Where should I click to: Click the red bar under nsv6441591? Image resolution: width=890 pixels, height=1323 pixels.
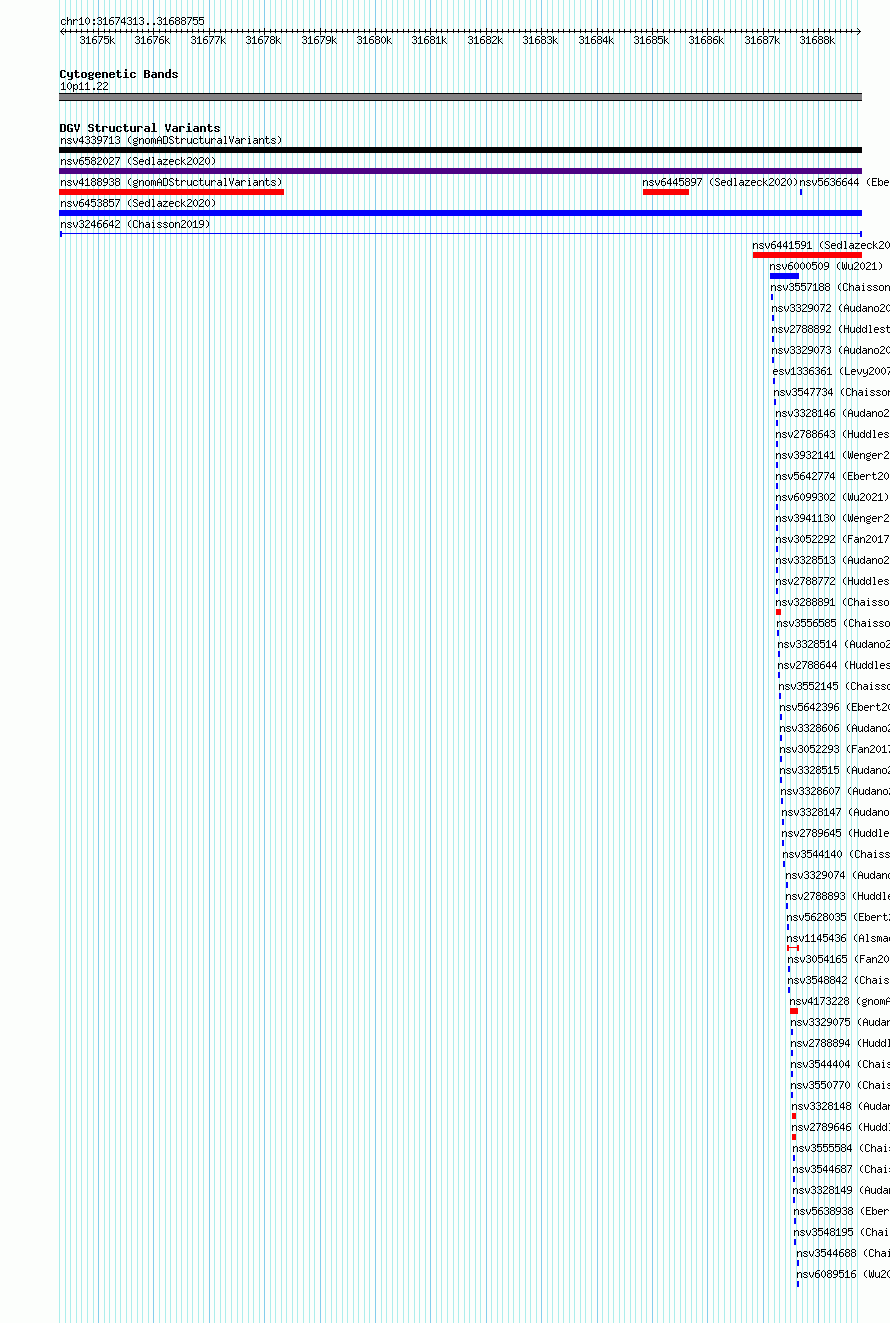coord(807,255)
